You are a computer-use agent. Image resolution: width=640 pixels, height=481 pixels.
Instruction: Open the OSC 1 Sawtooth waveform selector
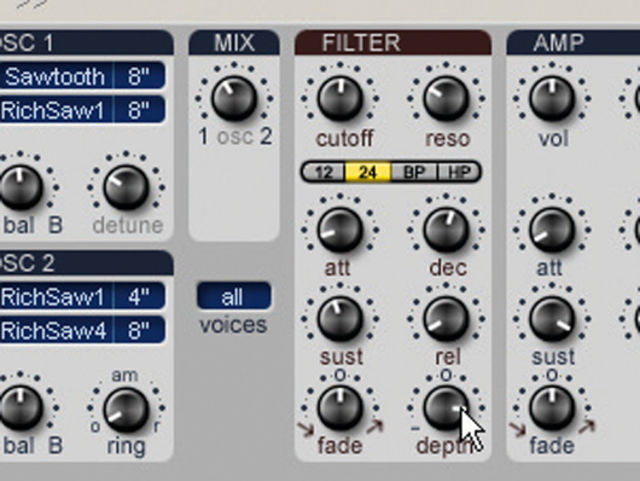[56, 76]
